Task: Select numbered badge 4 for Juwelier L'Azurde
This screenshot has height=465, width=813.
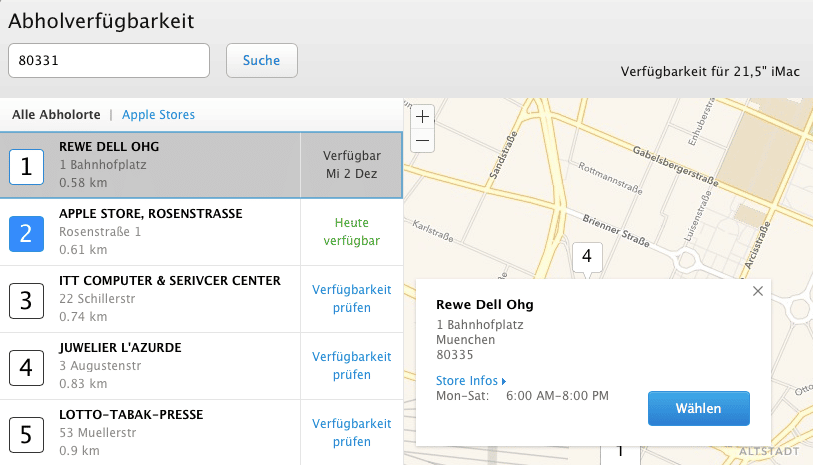Action: point(26,368)
